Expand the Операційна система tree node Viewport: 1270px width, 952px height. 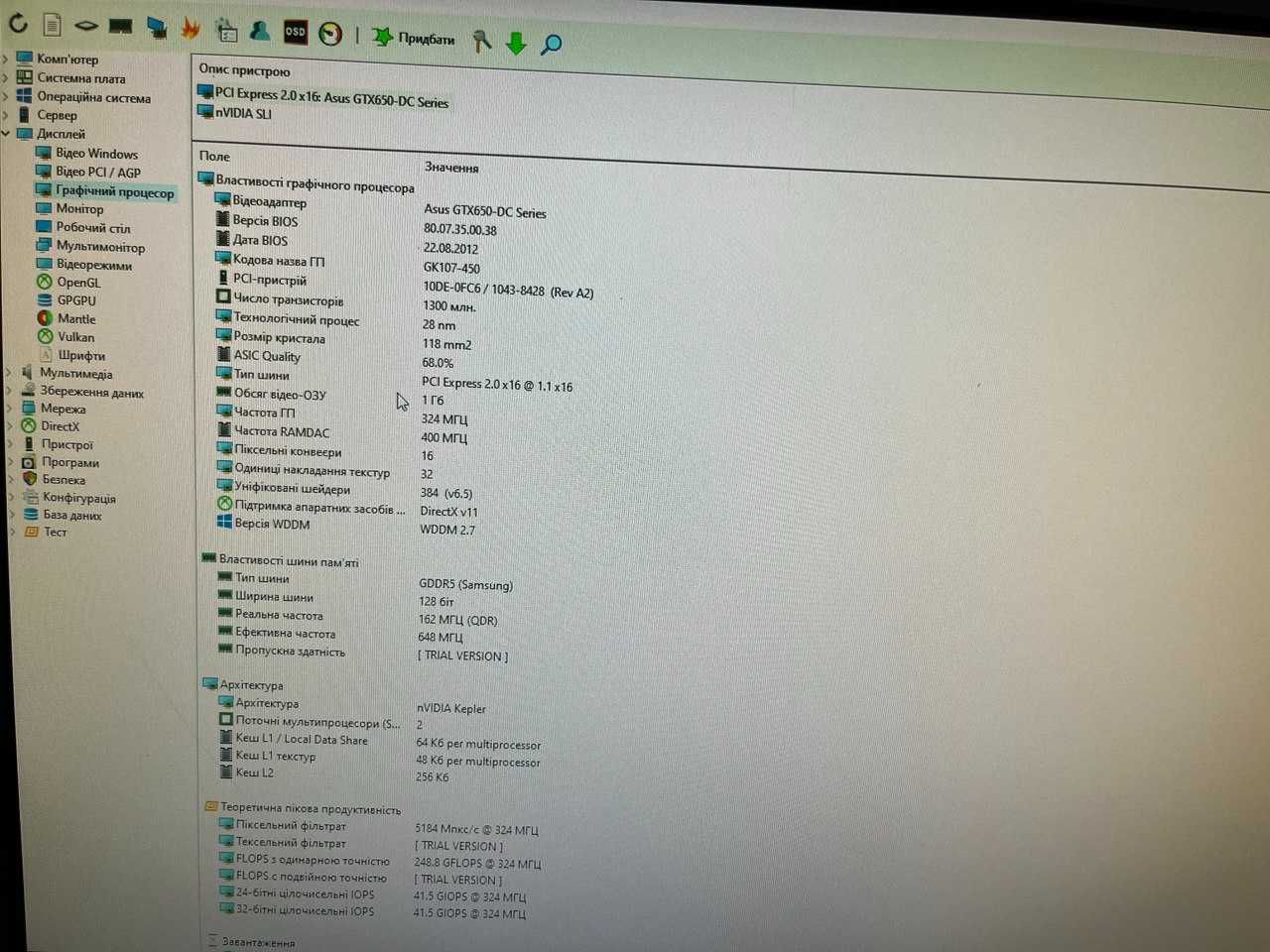point(6,96)
